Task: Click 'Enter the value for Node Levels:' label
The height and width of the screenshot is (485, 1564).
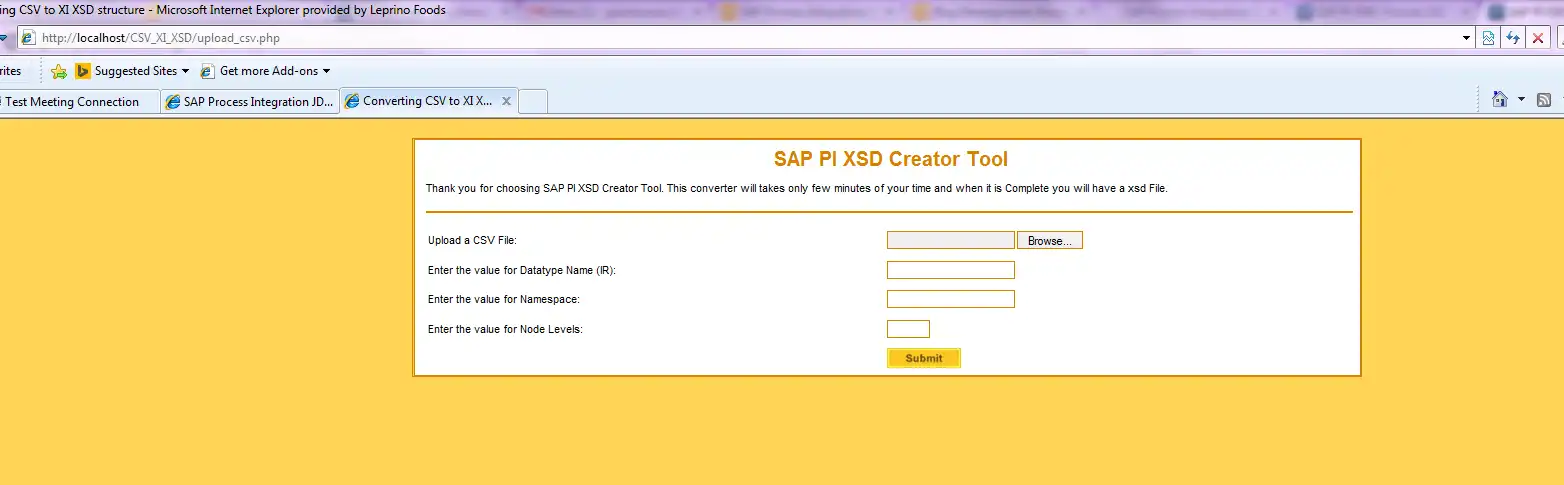Action: point(505,329)
